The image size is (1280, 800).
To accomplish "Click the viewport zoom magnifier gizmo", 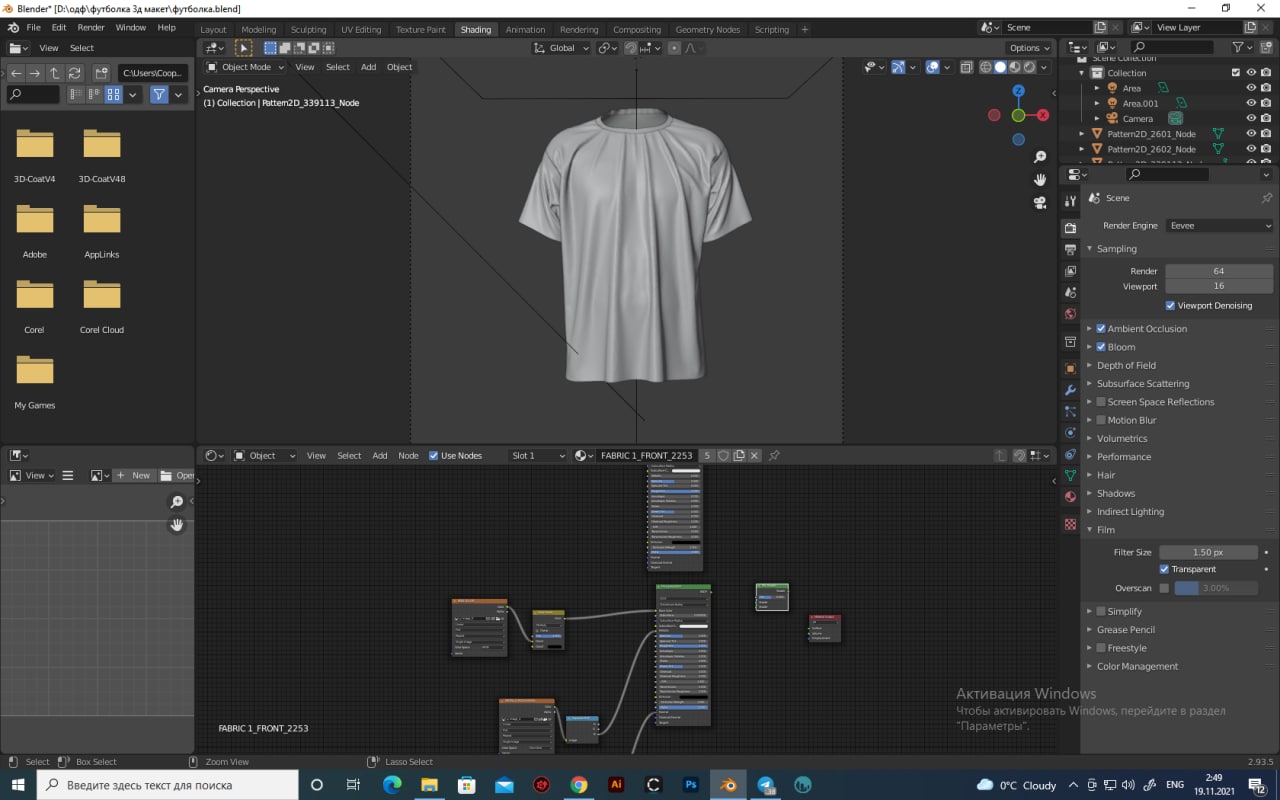I will click(1040, 157).
